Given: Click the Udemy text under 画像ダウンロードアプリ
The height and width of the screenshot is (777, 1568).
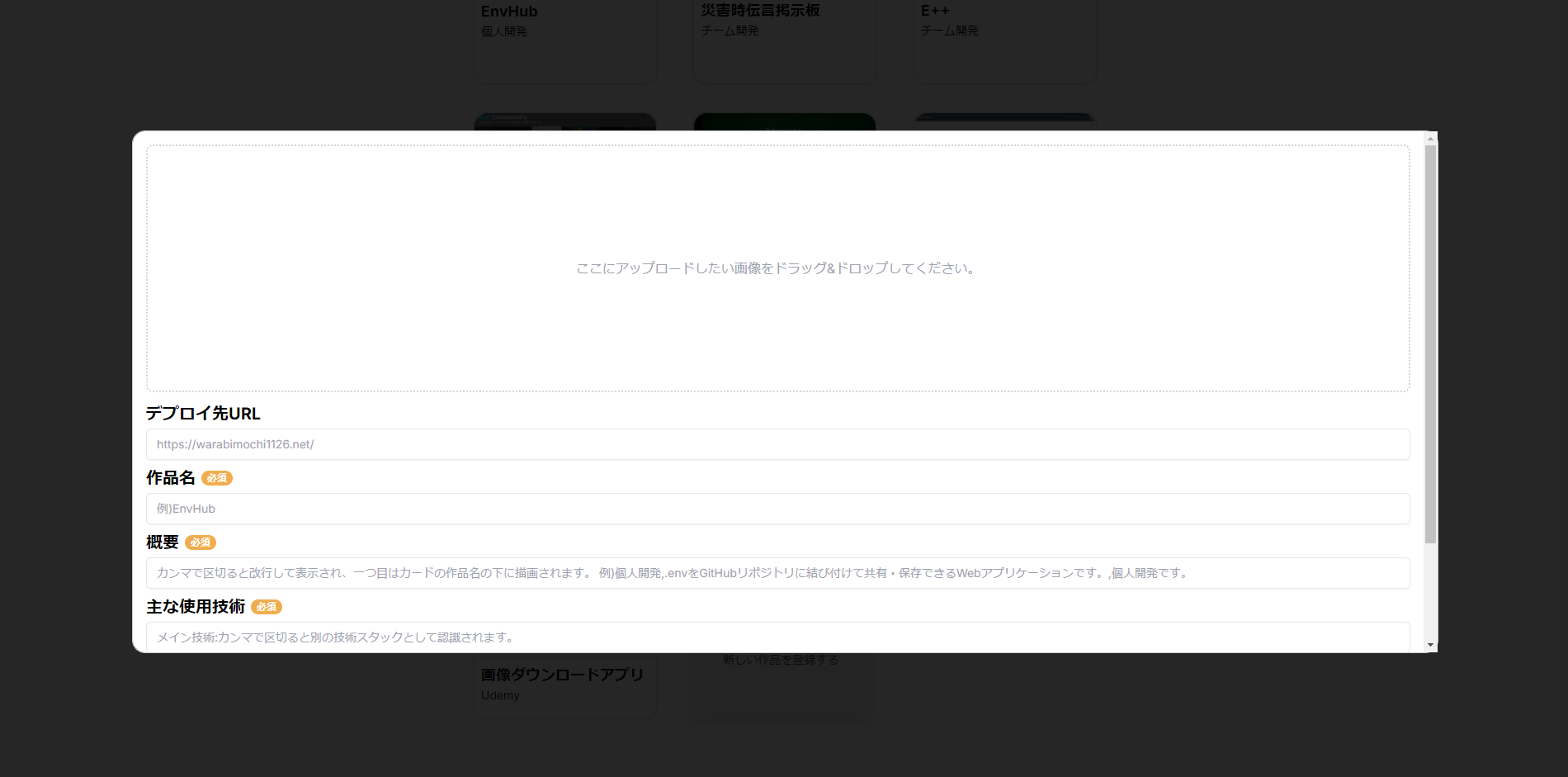Looking at the screenshot, I should pos(500,695).
